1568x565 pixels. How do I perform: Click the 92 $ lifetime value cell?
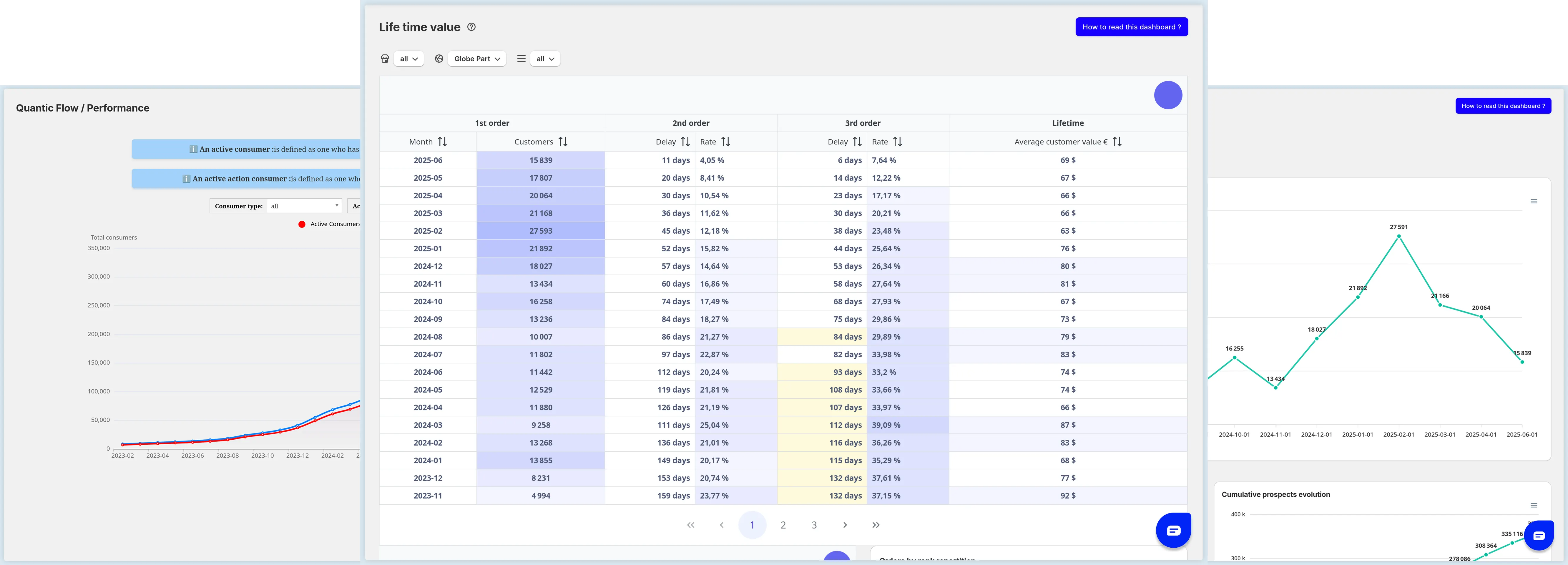point(1068,496)
